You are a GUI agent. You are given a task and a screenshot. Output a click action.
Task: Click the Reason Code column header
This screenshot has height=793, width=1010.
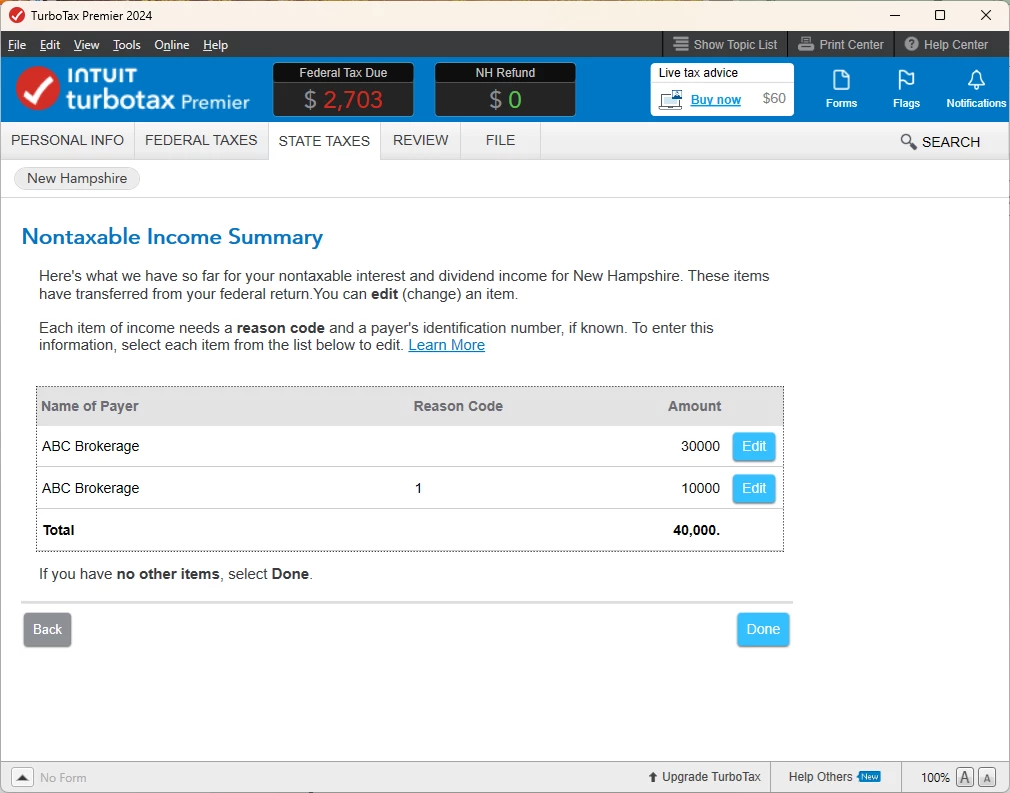458,406
